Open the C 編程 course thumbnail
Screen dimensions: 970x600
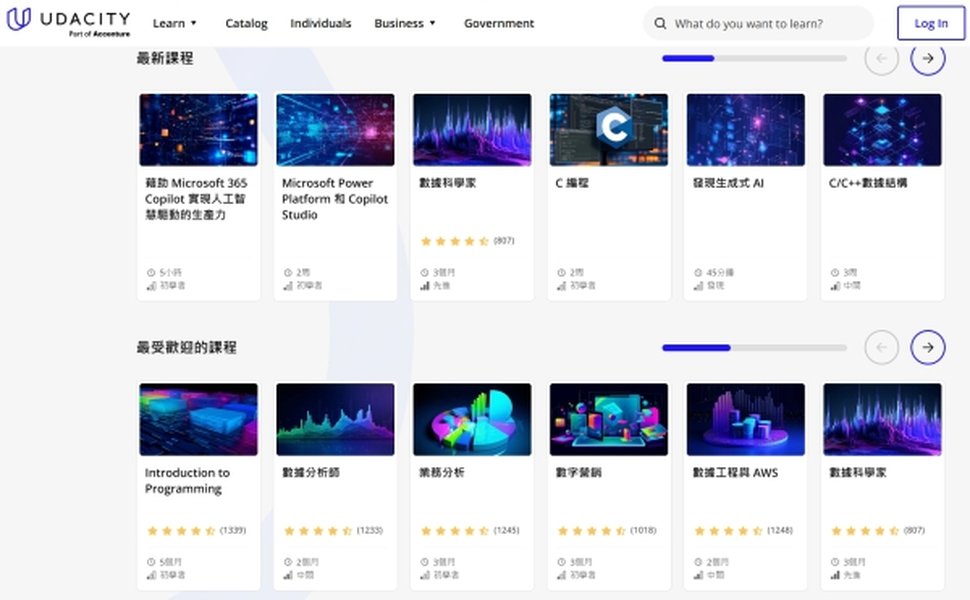click(609, 130)
